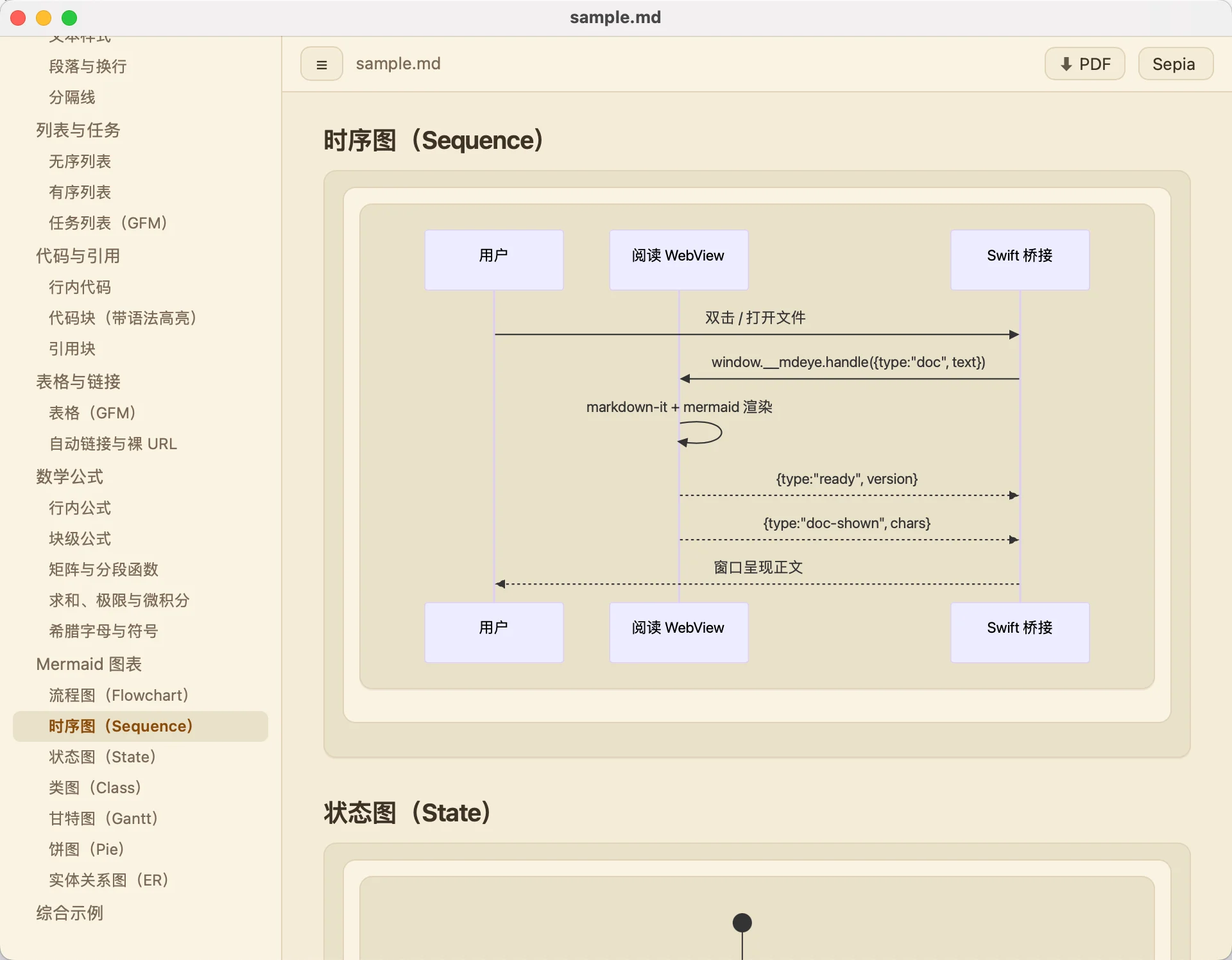This screenshot has width=1232, height=960.
Task: Navigate to 数学公式 section
Action: (x=70, y=477)
